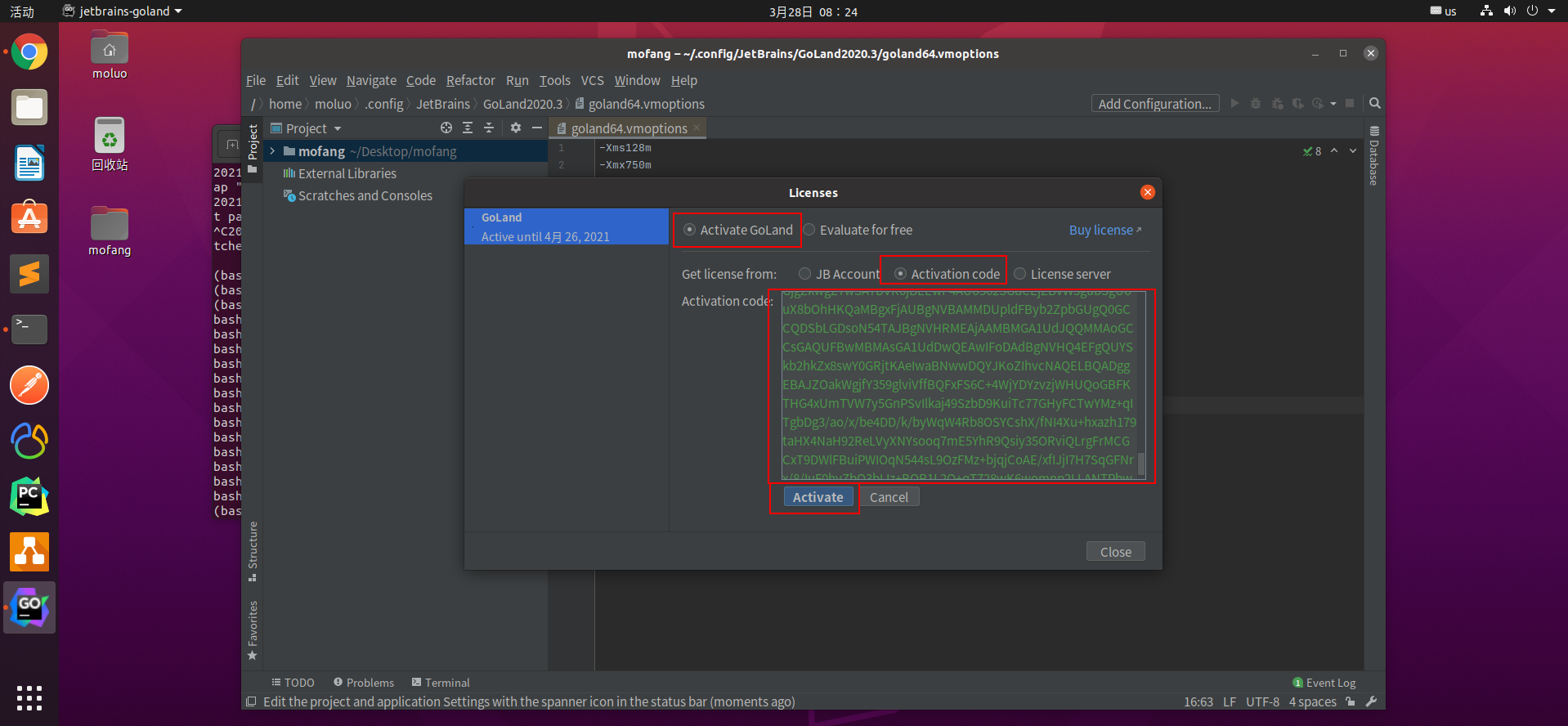Select the Evaluate for free radio button
Screen dimensions: 1568x726
(809, 230)
